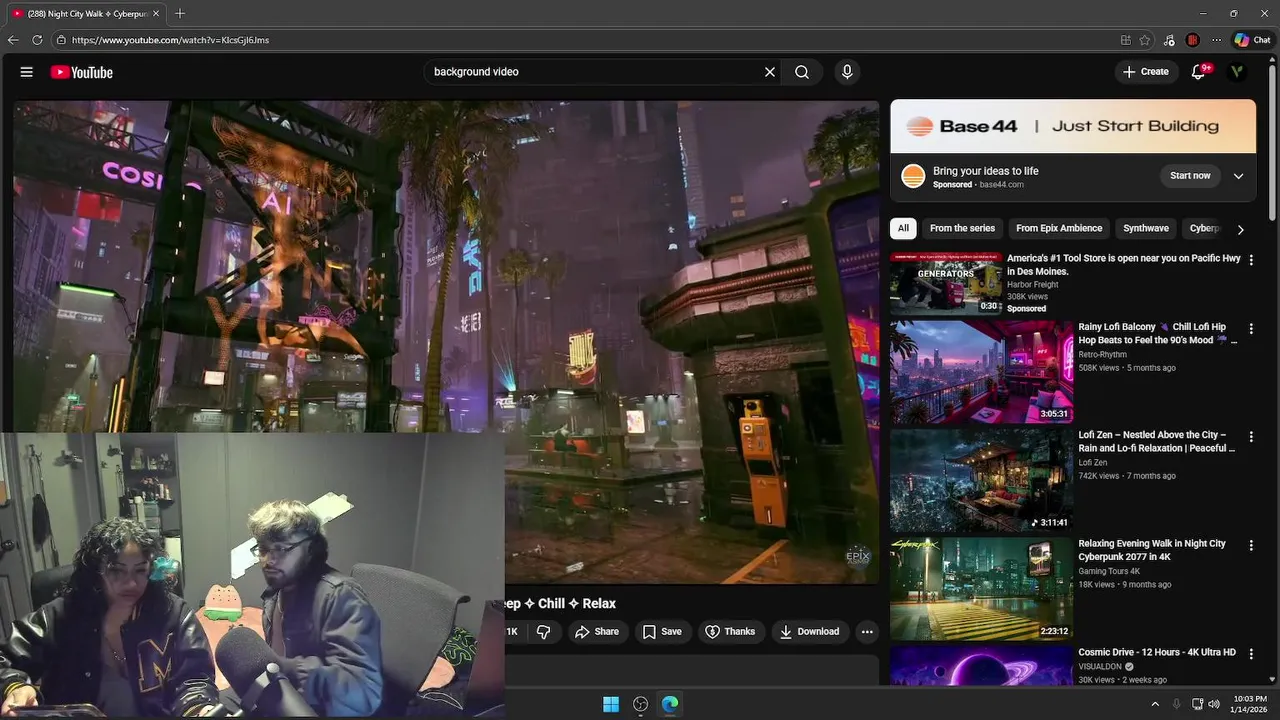Open Rainy Lofi Balcony video thumbnail

coord(981,372)
